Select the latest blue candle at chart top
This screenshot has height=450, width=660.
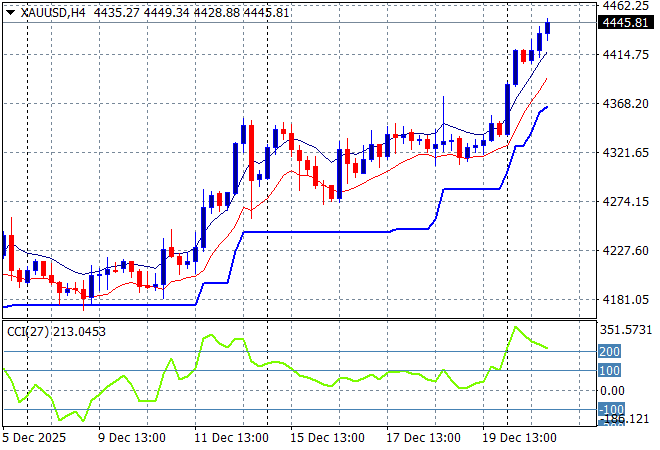547,28
